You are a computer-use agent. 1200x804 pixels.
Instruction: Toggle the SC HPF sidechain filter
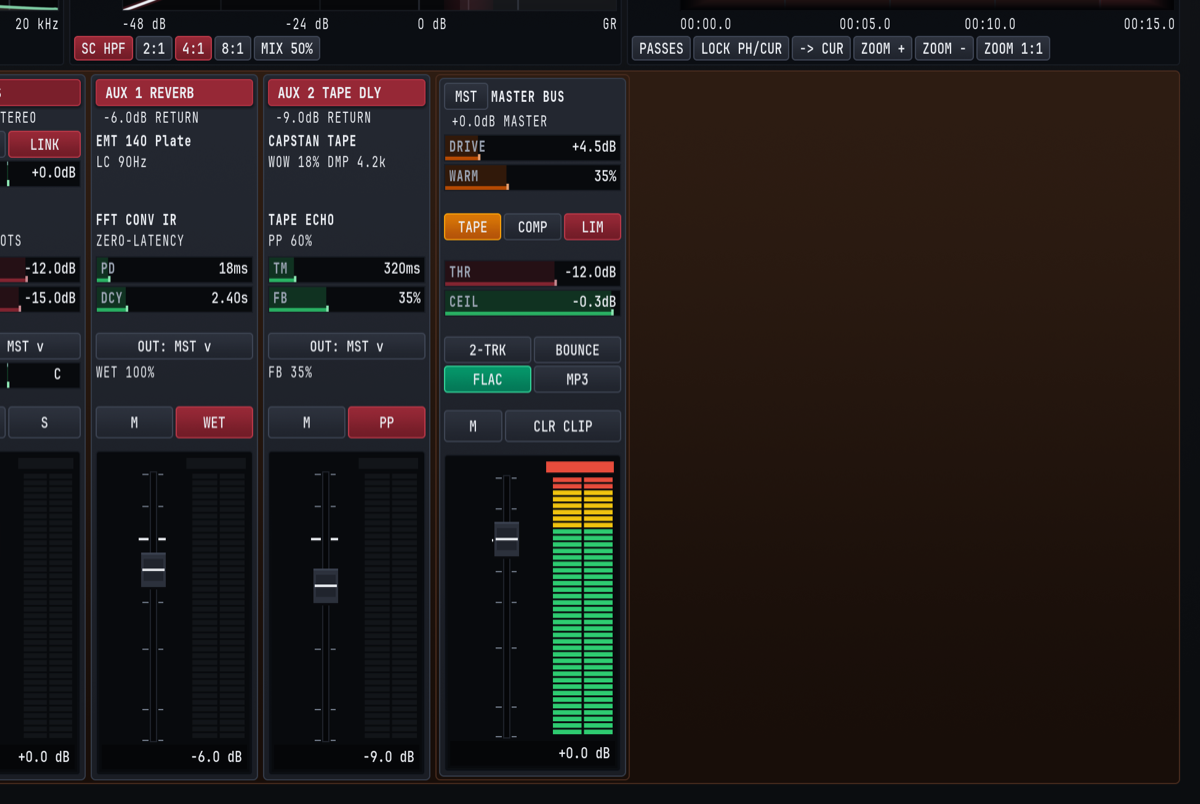(103, 48)
